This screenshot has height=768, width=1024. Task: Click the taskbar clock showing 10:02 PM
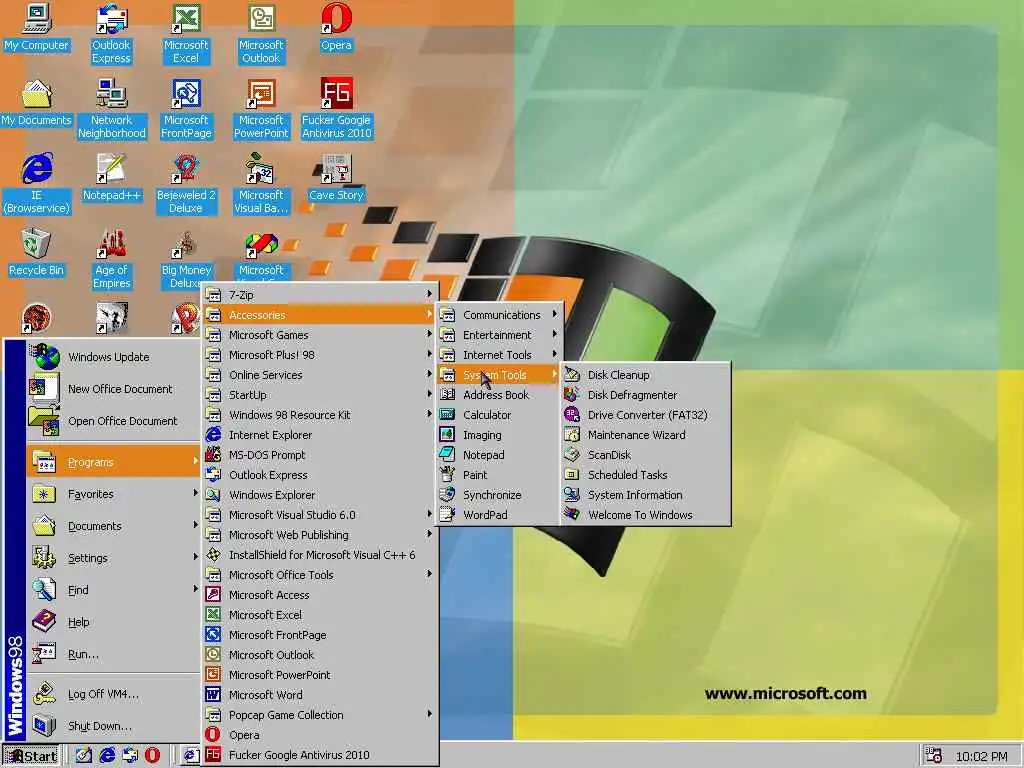(x=981, y=756)
